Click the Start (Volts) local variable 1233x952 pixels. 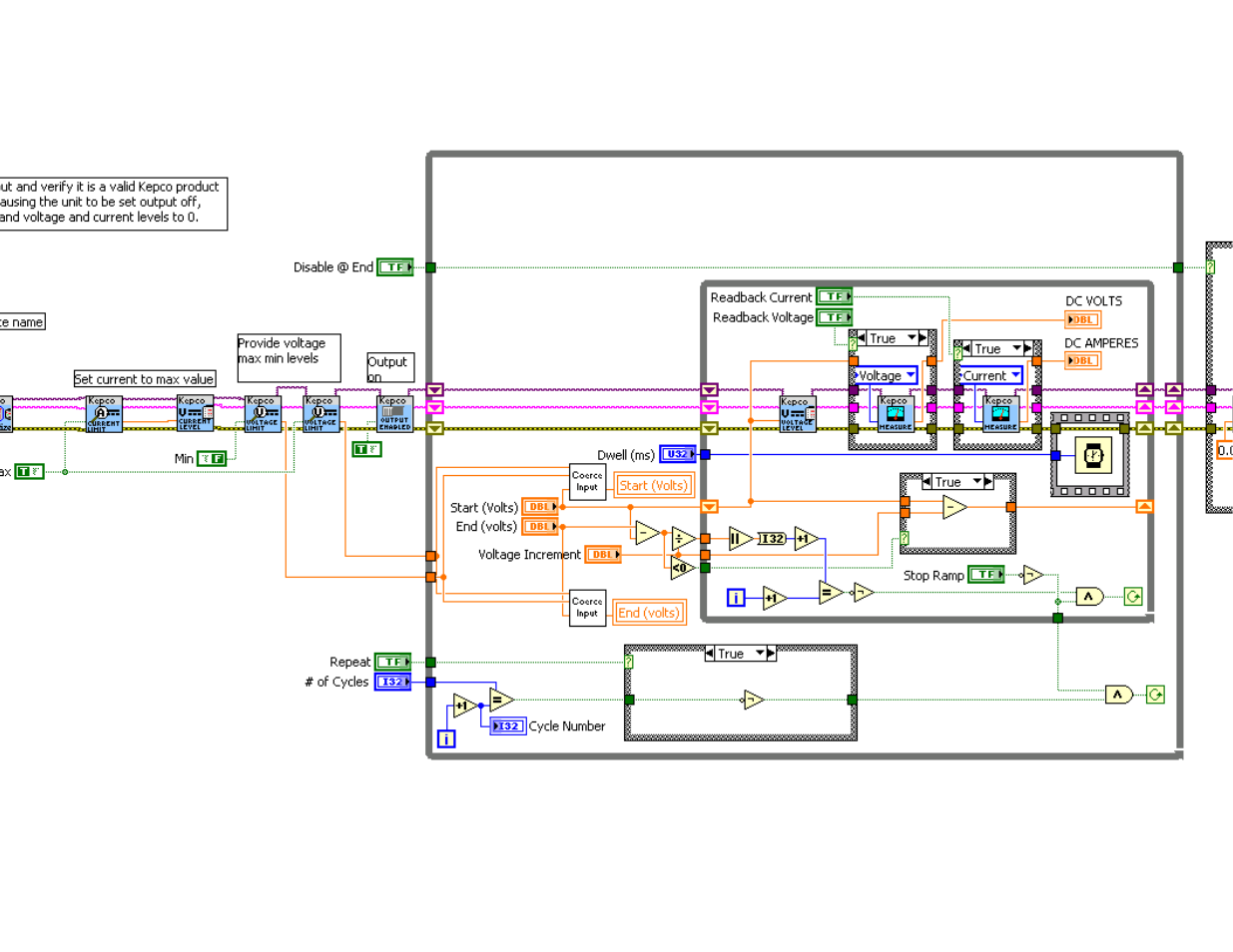(653, 486)
